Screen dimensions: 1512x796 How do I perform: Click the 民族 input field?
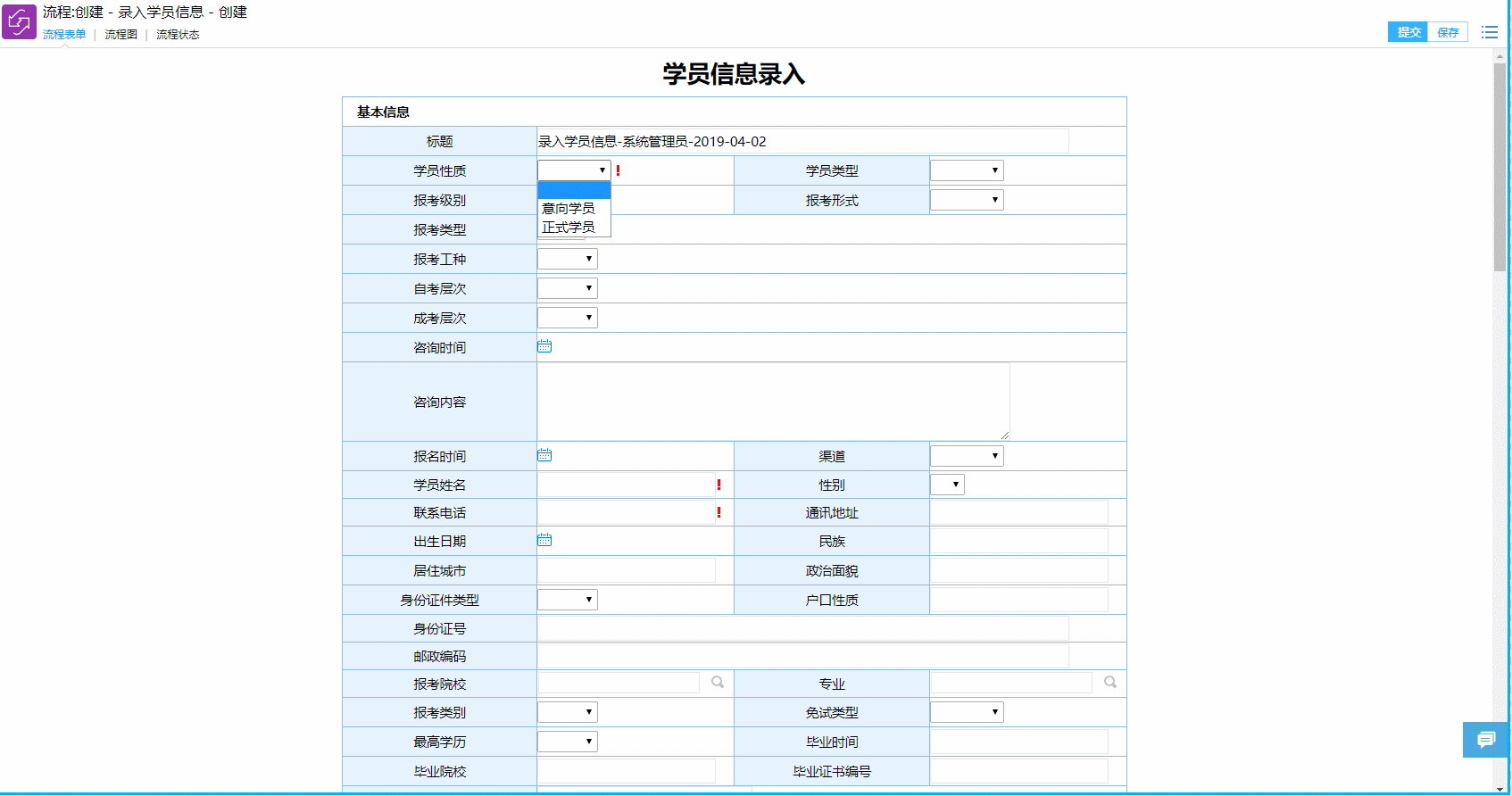1018,541
